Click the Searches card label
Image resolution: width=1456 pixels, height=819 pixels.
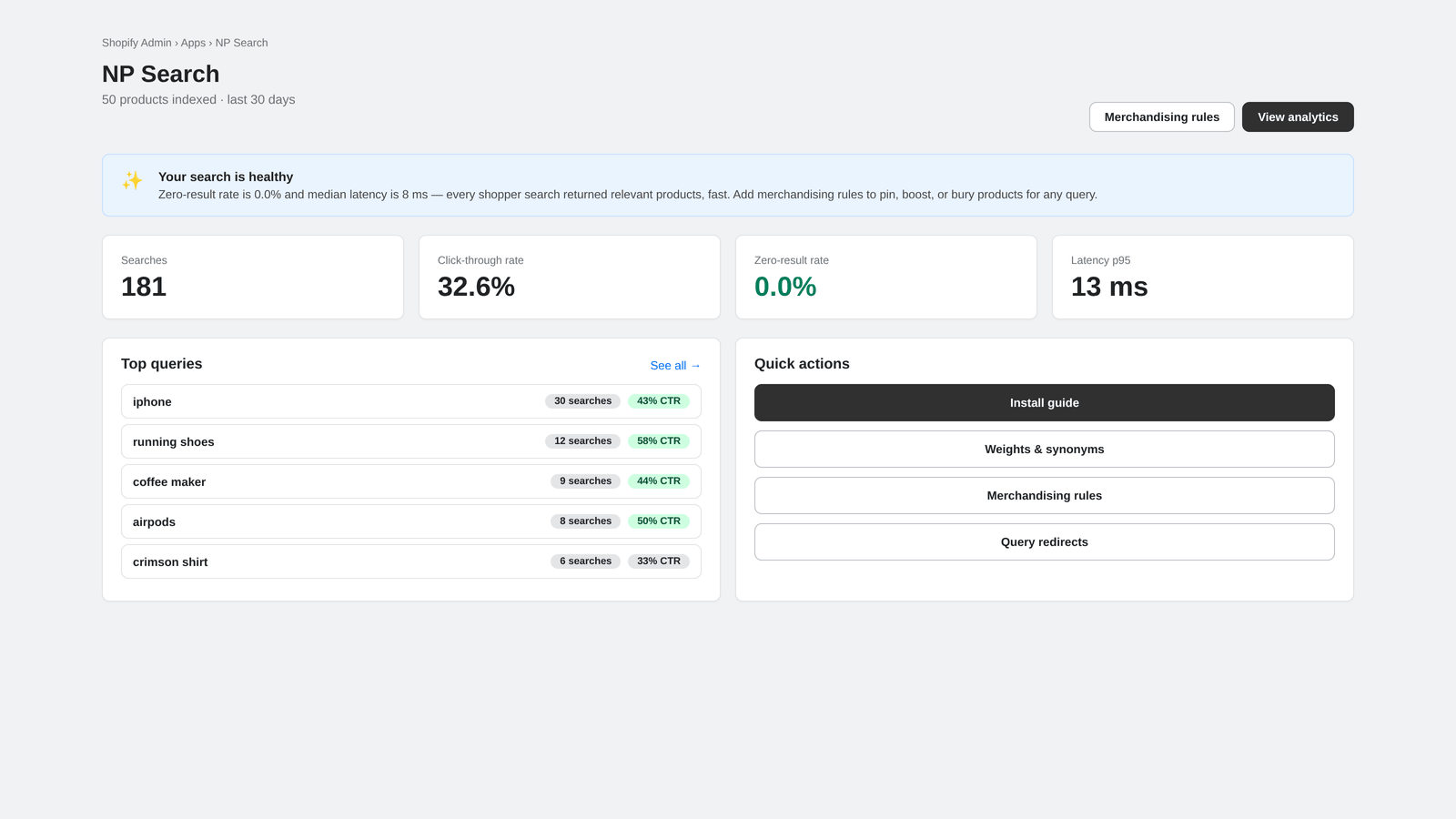(144, 260)
